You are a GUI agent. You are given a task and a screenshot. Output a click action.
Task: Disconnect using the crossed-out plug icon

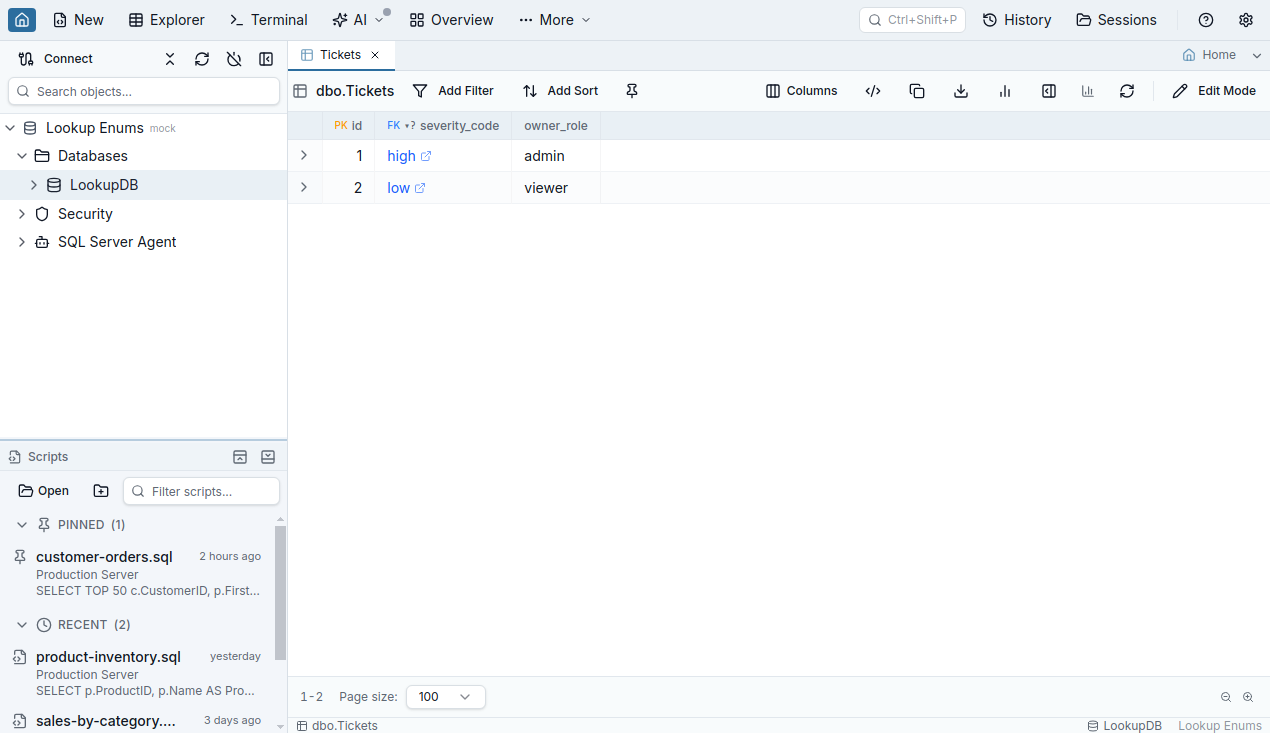(x=234, y=59)
